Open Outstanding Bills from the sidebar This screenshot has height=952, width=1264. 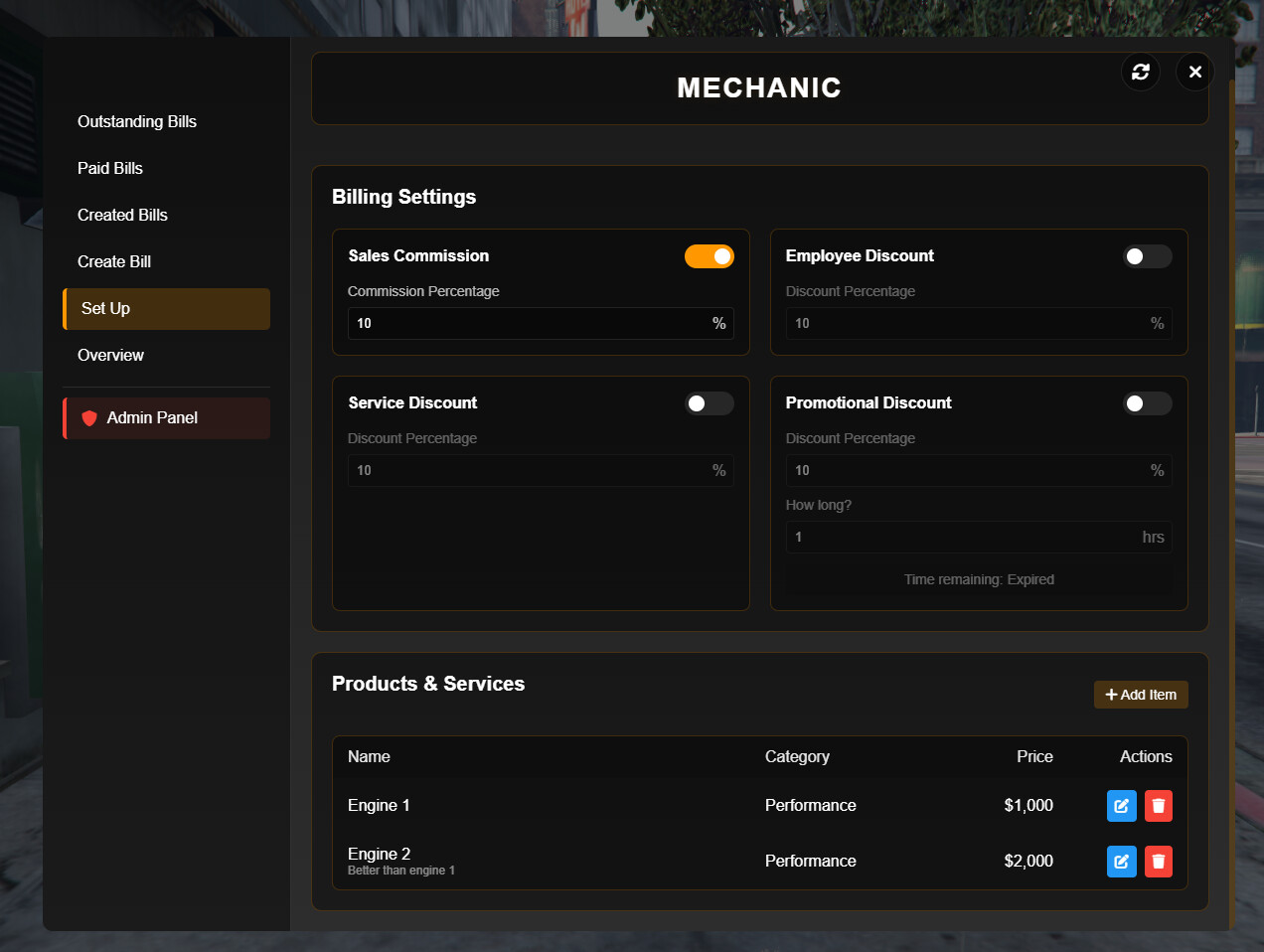pos(136,121)
